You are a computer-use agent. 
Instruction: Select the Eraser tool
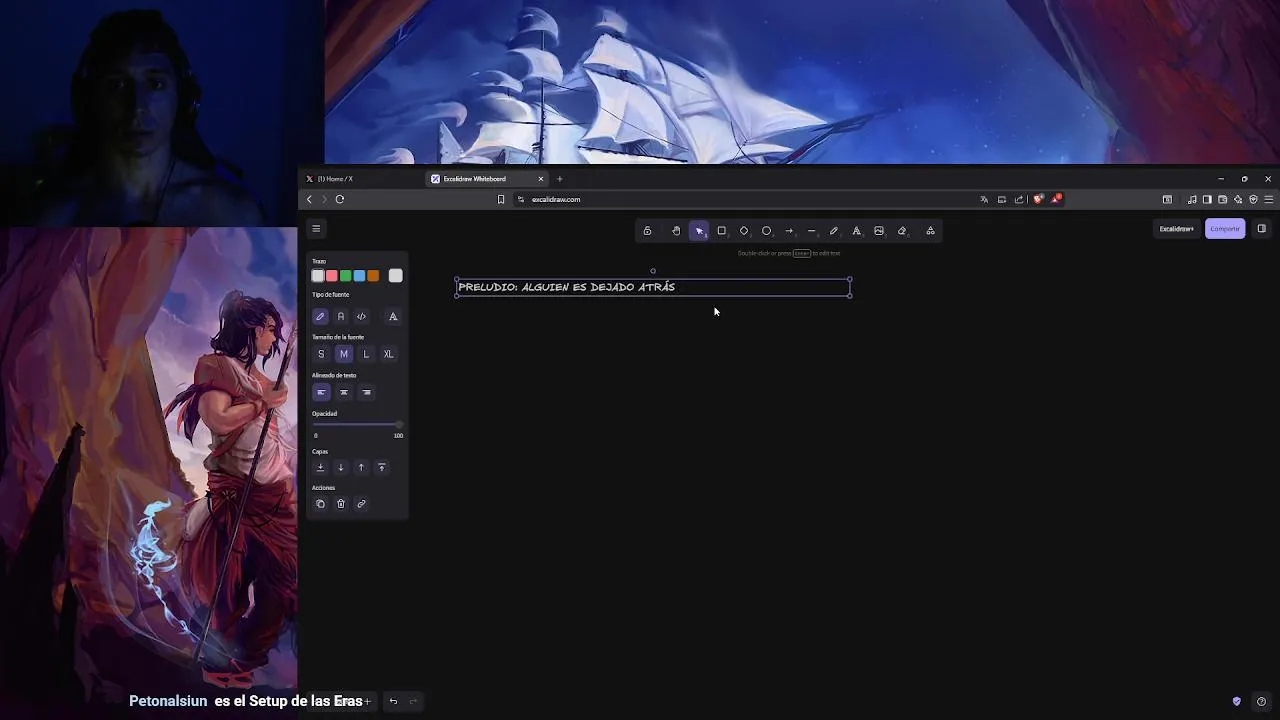point(902,231)
